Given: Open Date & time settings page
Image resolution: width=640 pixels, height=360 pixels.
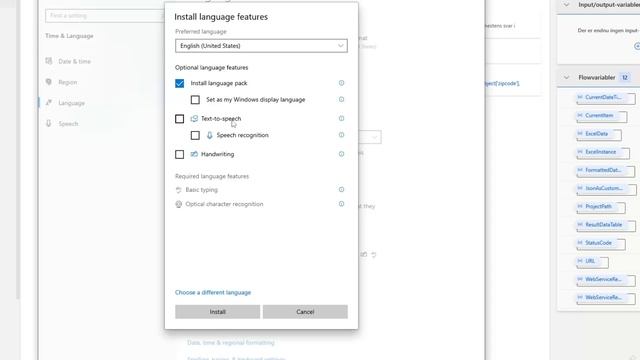Looking at the screenshot, I should (74, 61).
